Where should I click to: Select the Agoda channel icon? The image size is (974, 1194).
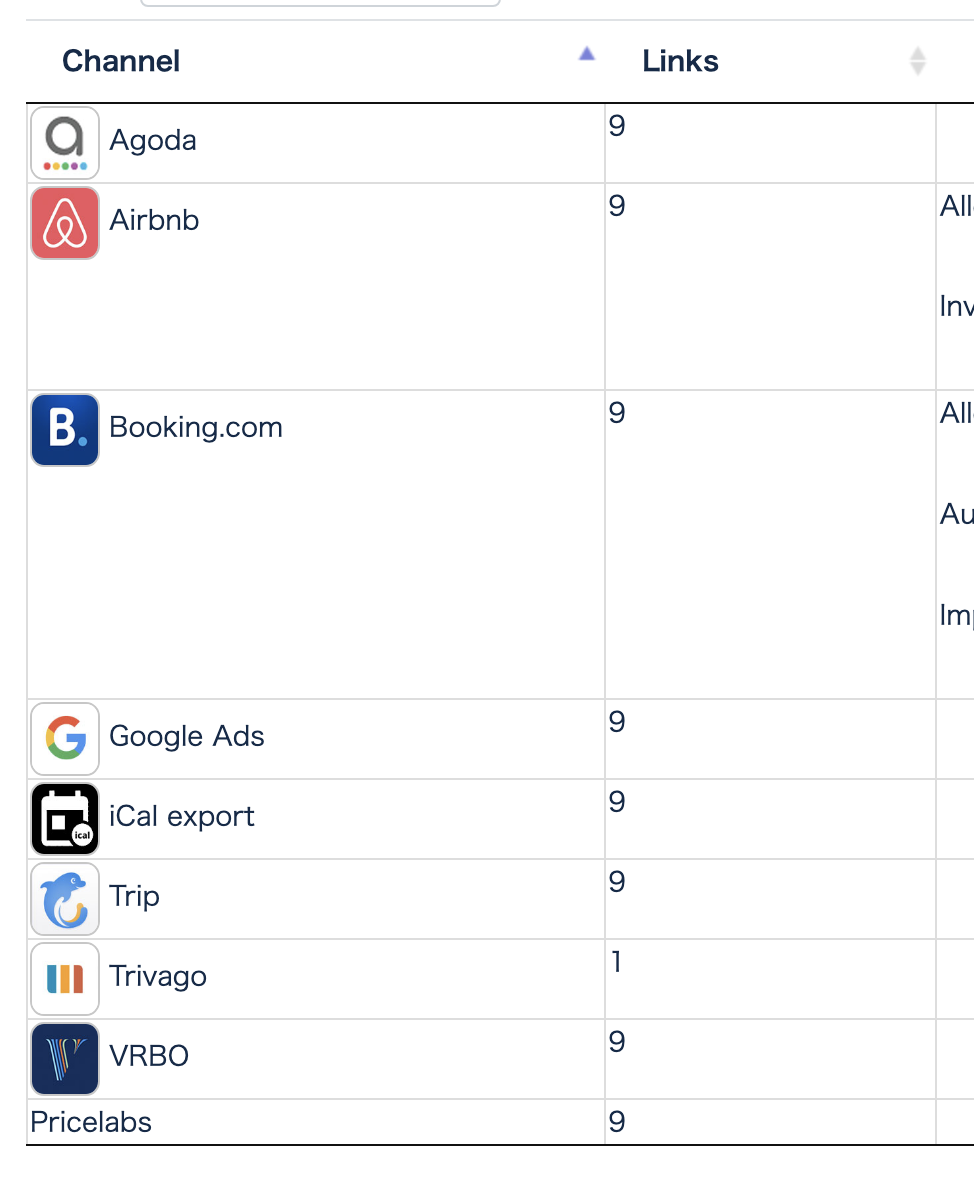tap(64, 142)
